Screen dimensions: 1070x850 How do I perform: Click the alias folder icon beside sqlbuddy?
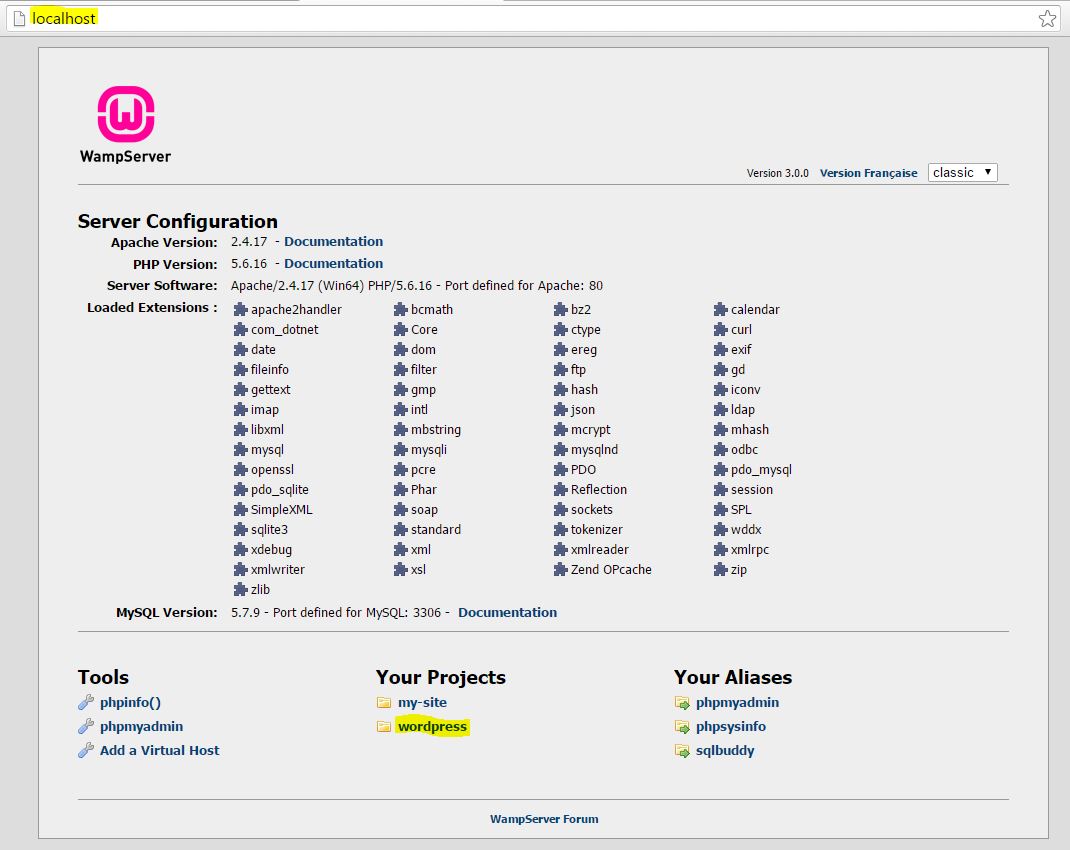(682, 751)
